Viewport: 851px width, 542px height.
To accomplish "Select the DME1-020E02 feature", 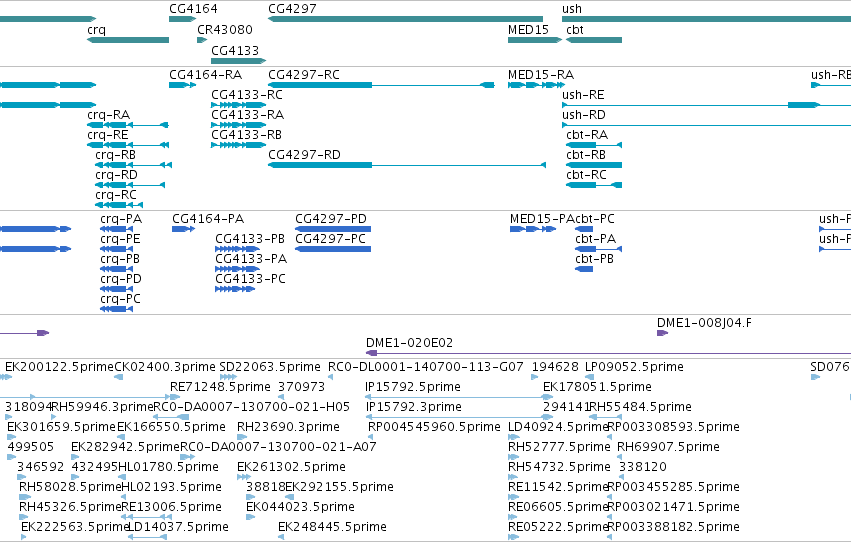I will (x=409, y=343).
